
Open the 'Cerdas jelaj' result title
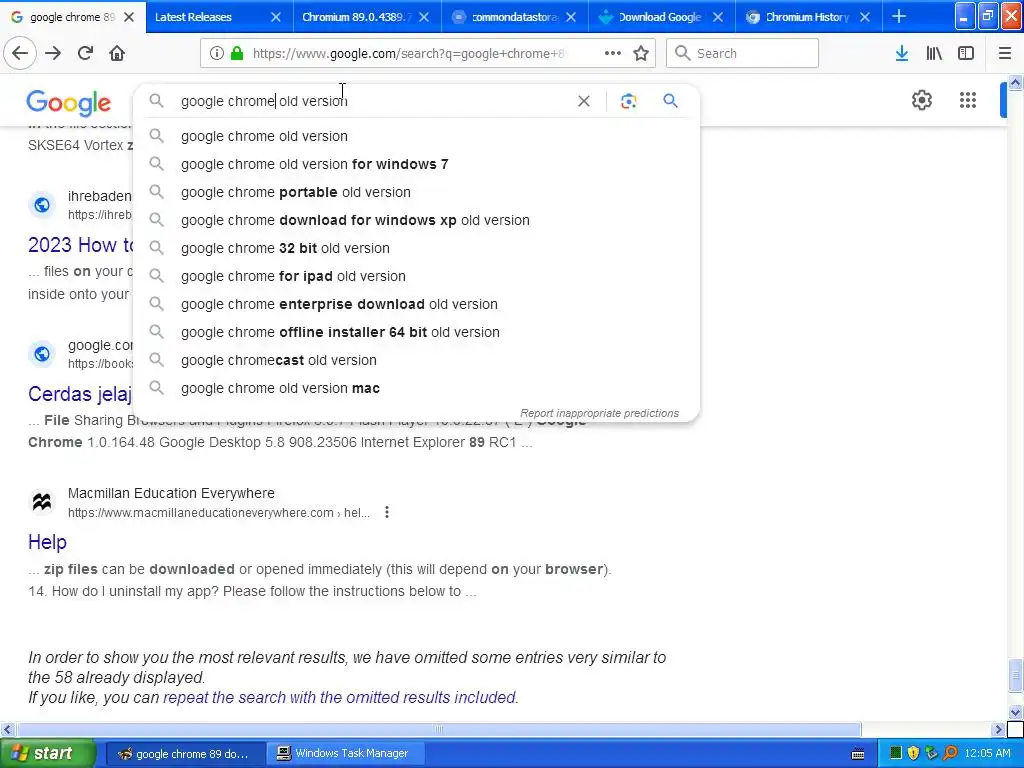tap(80, 394)
